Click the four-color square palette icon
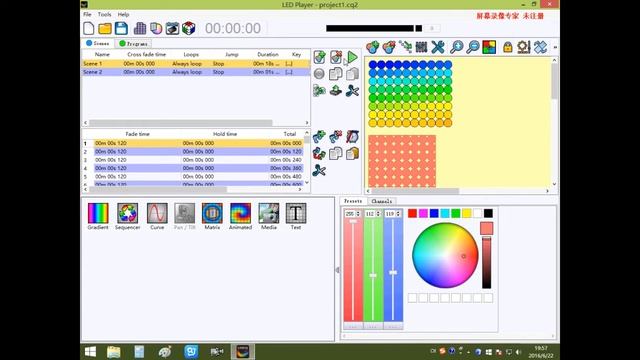Viewport: 640px width, 360px height. point(489,47)
